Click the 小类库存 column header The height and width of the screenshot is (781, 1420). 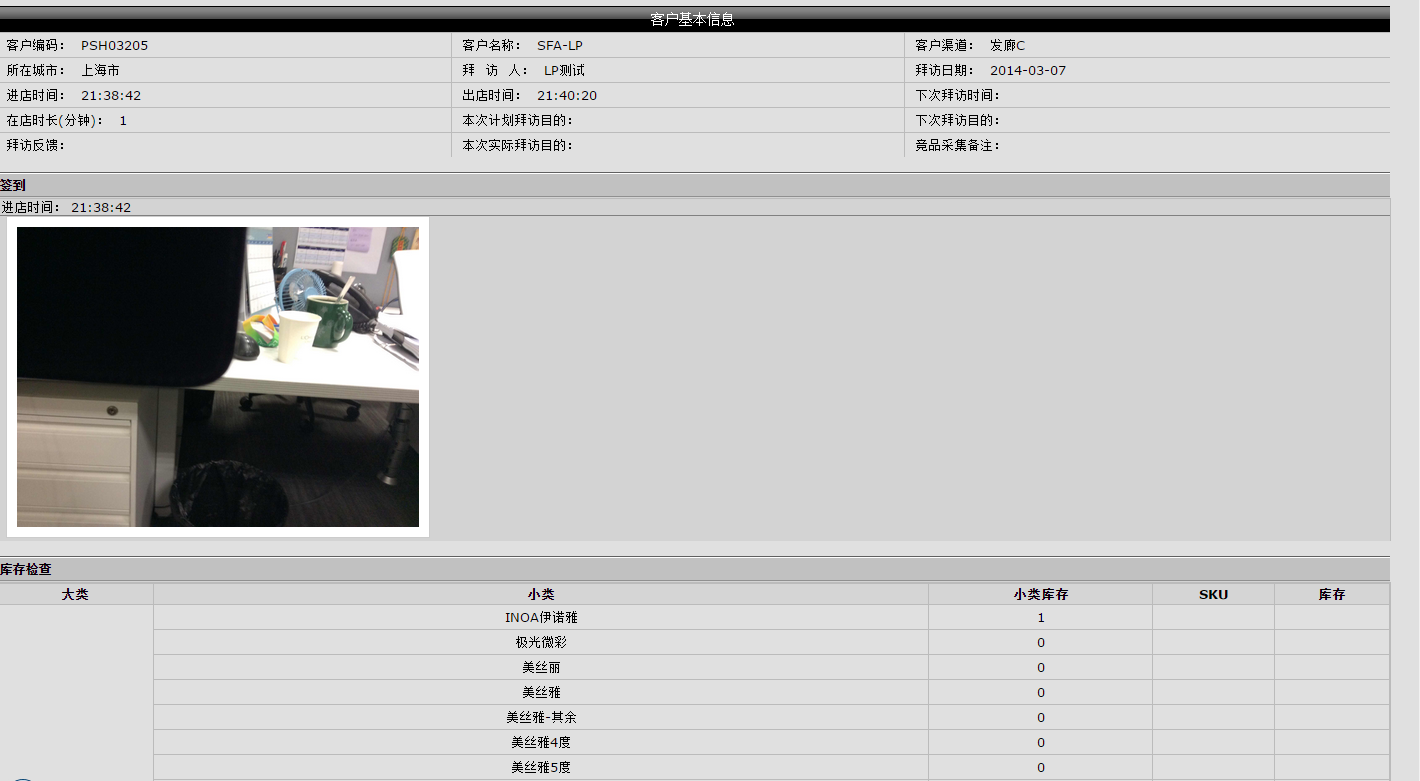tap(1040, 594)
